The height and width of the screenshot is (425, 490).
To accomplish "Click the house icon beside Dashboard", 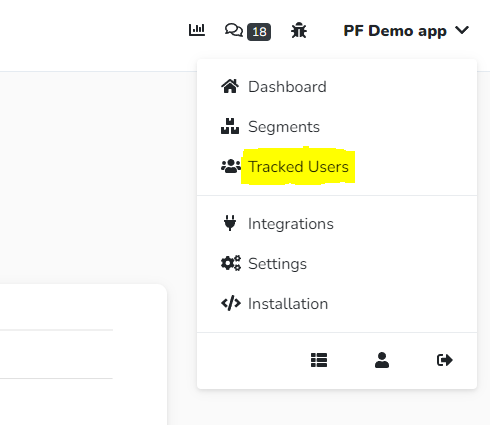I will 230,86.
